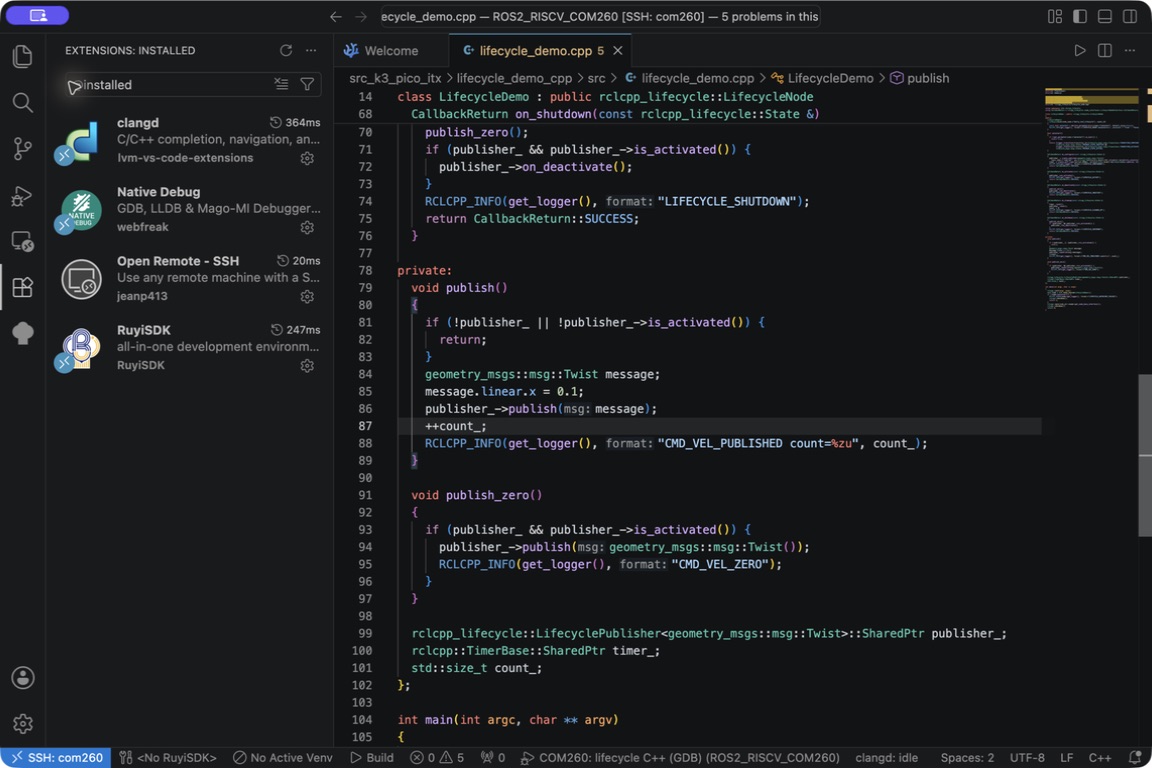Open the Manage gear in activity bar
The height and width of the screenshot is (768, 1152).
pos(23,724)
